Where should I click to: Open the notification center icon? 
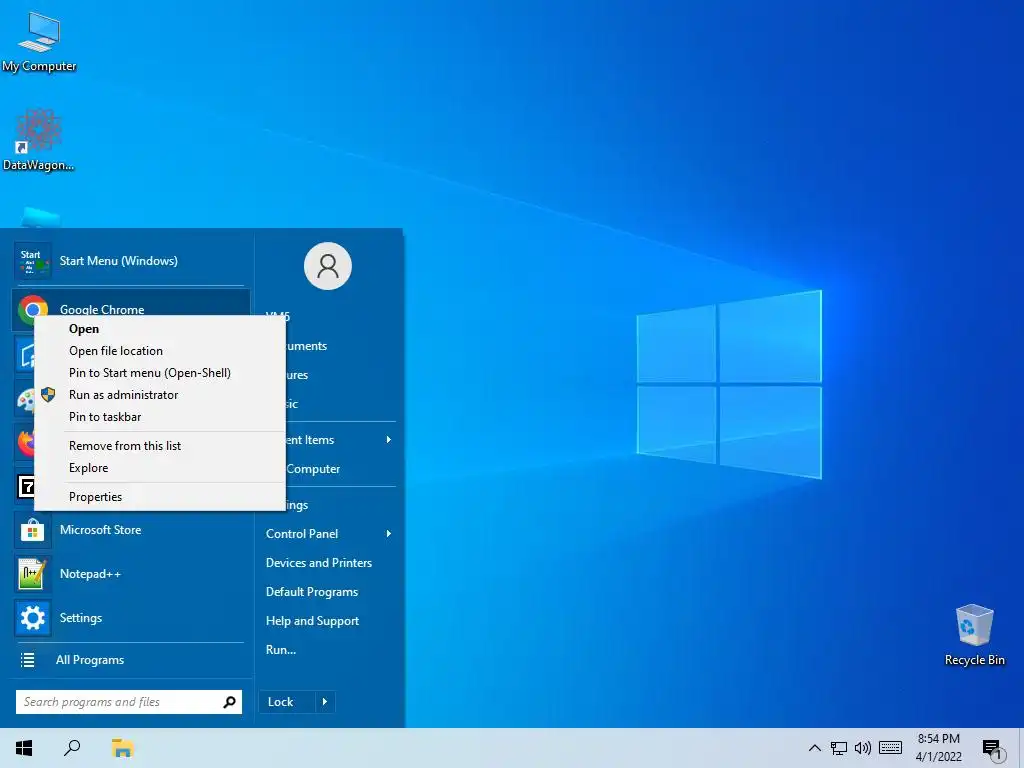coord(991,749)
